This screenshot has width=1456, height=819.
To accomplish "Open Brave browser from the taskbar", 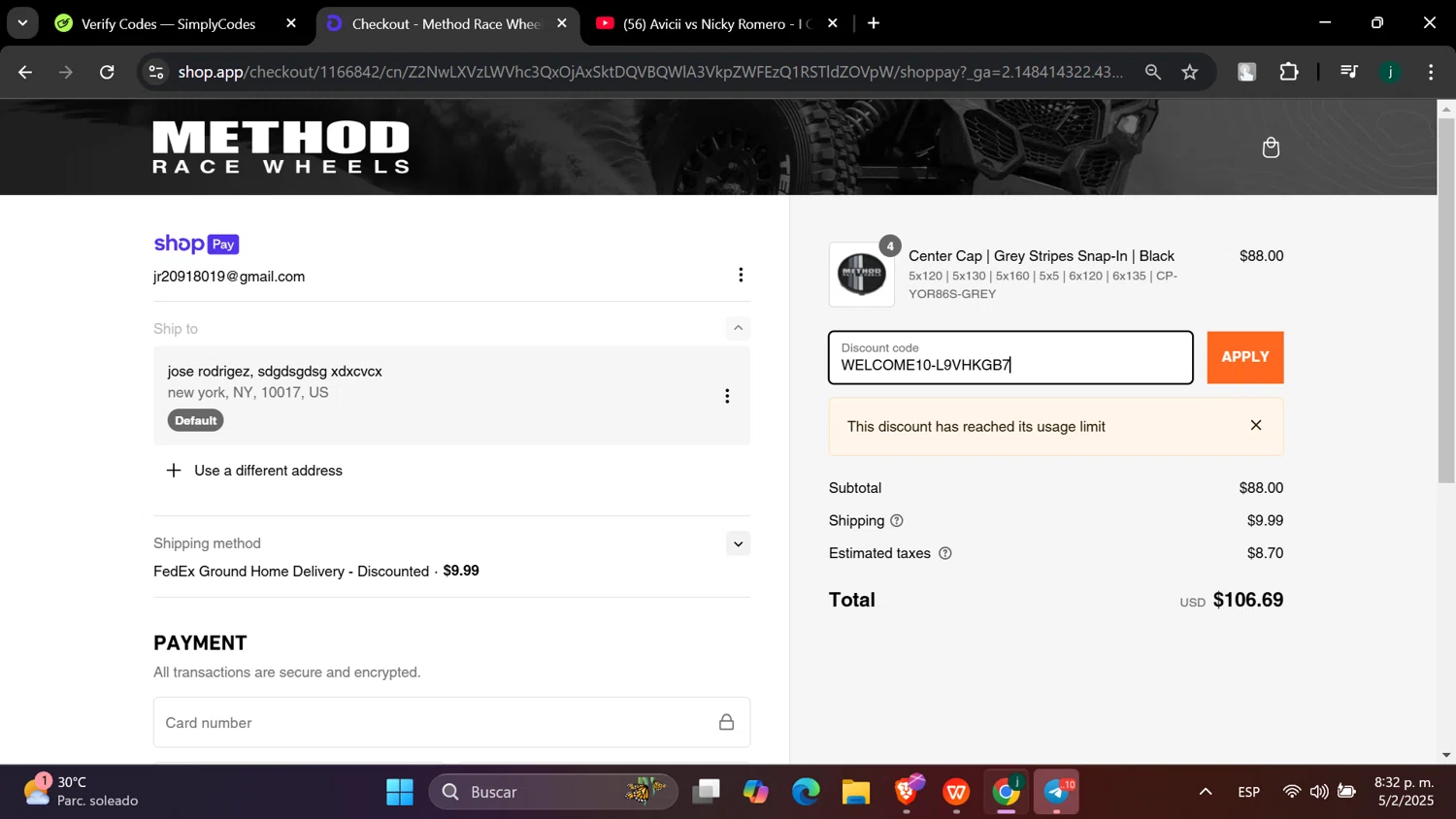I will point(907,792).
